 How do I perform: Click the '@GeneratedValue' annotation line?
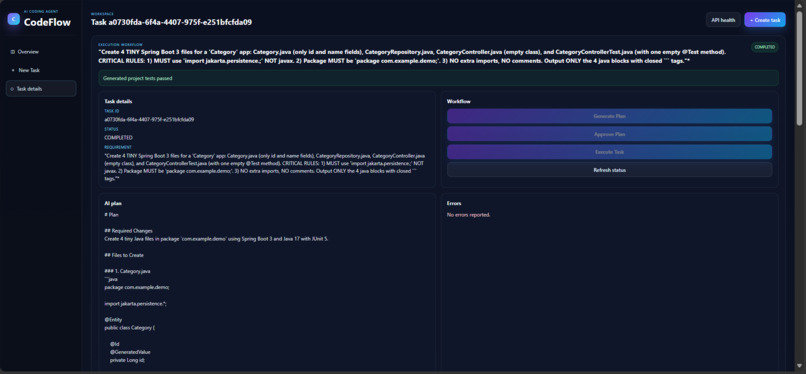point(130,352)
